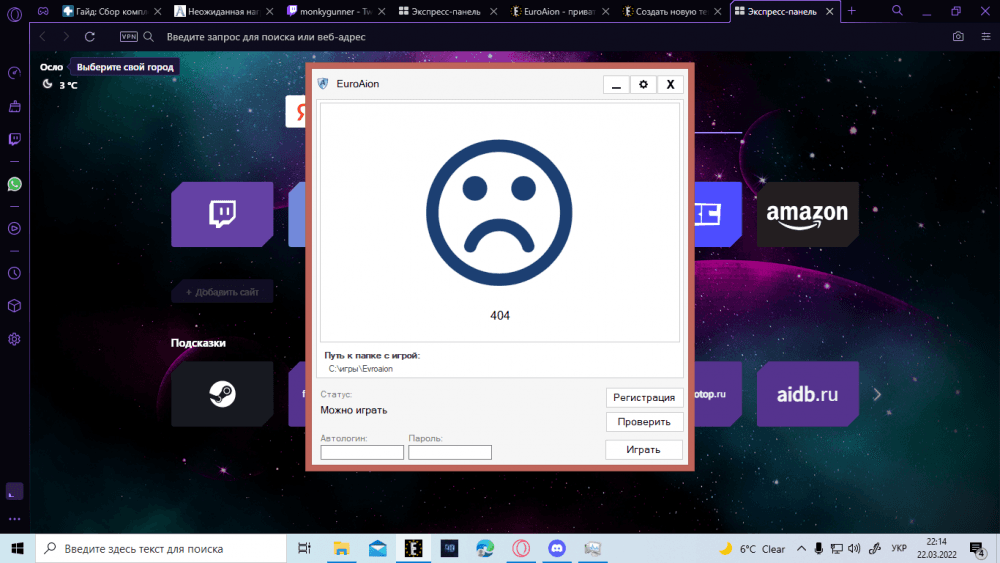
Task: Click the Opera snapshot camera icon
Action: coord(958,36)
